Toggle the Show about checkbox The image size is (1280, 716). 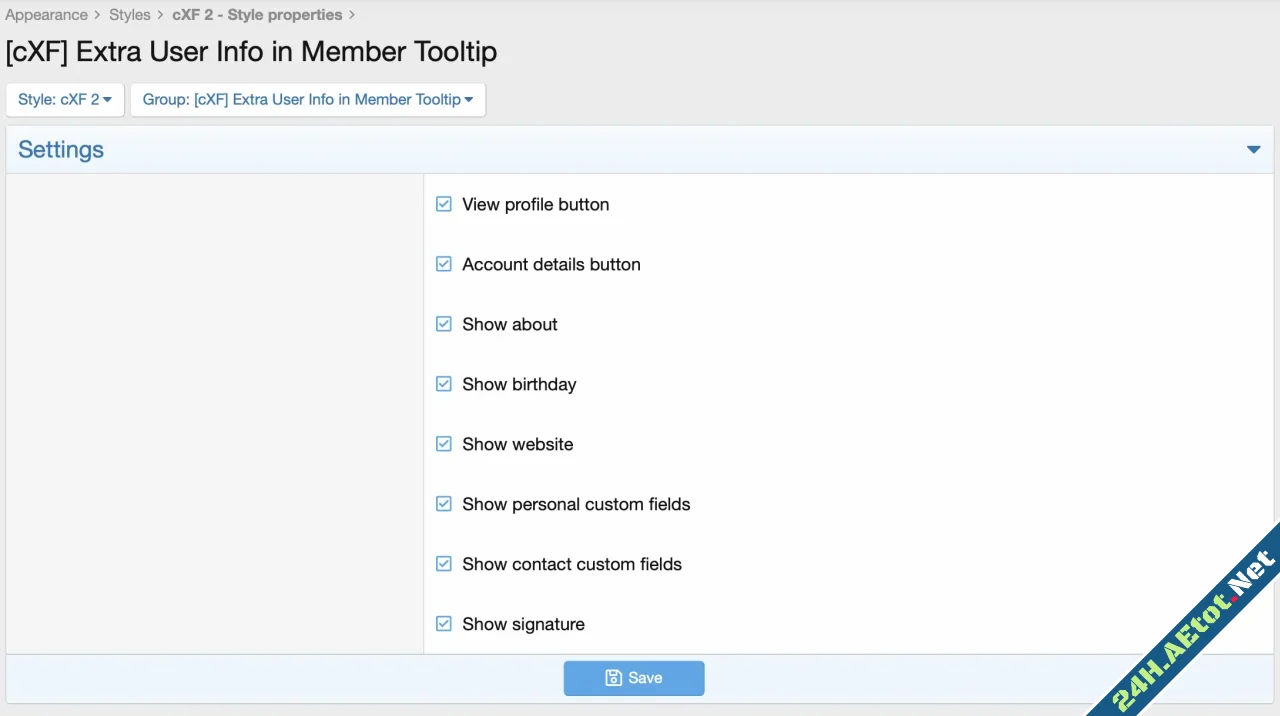[443, 324]
